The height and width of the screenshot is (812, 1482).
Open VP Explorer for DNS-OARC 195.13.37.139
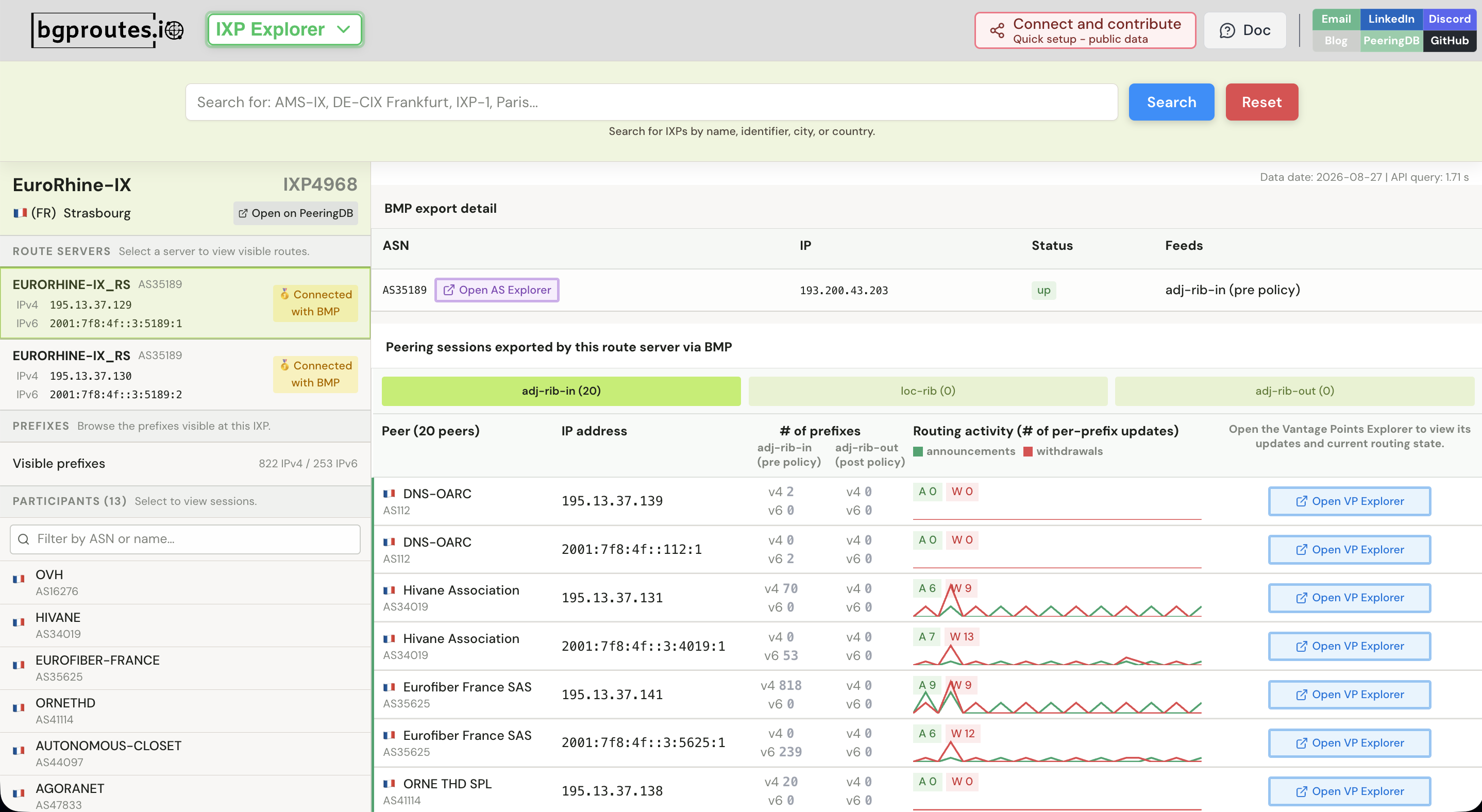tap(1349, 501)
